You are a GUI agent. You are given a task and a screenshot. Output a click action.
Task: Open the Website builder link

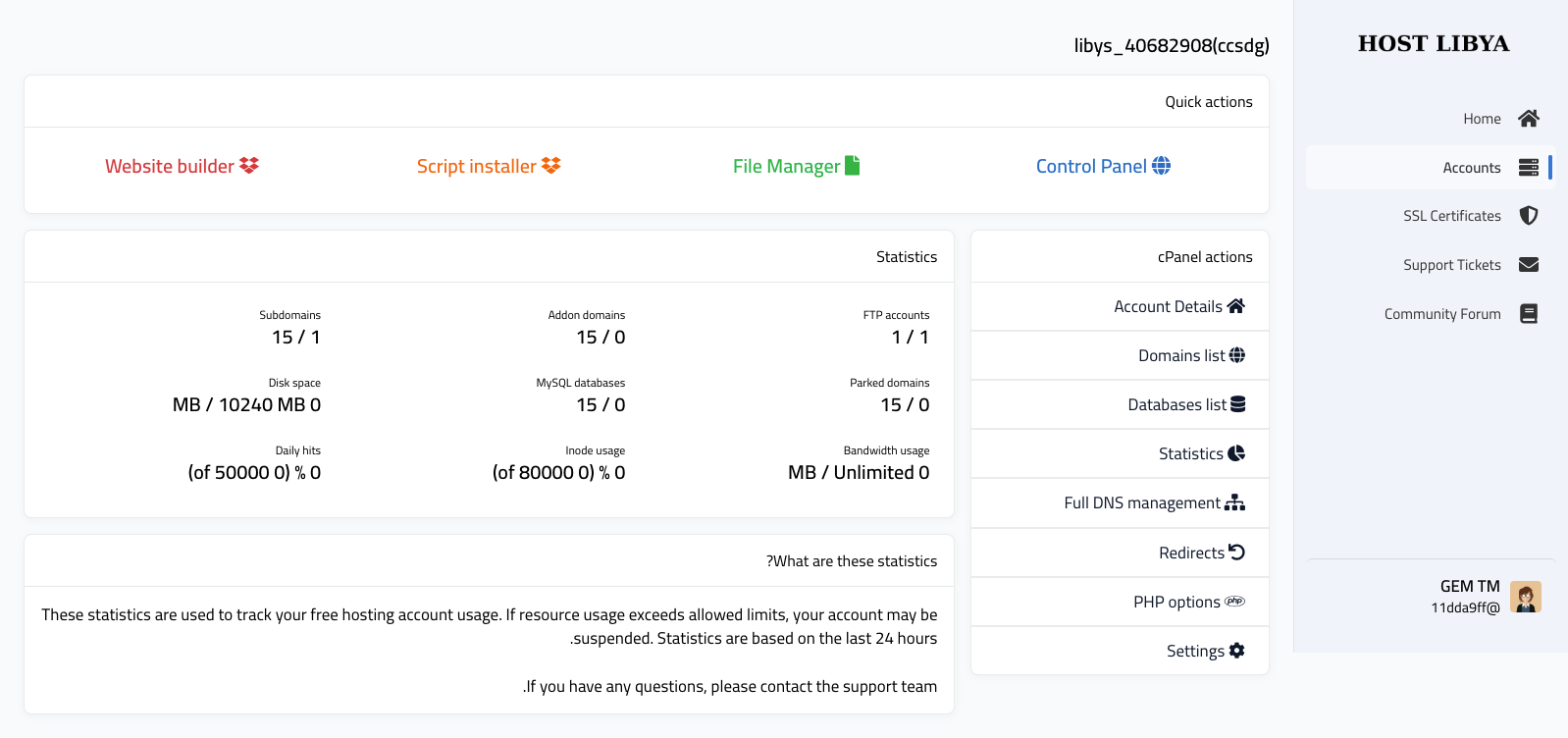[170, 167]
